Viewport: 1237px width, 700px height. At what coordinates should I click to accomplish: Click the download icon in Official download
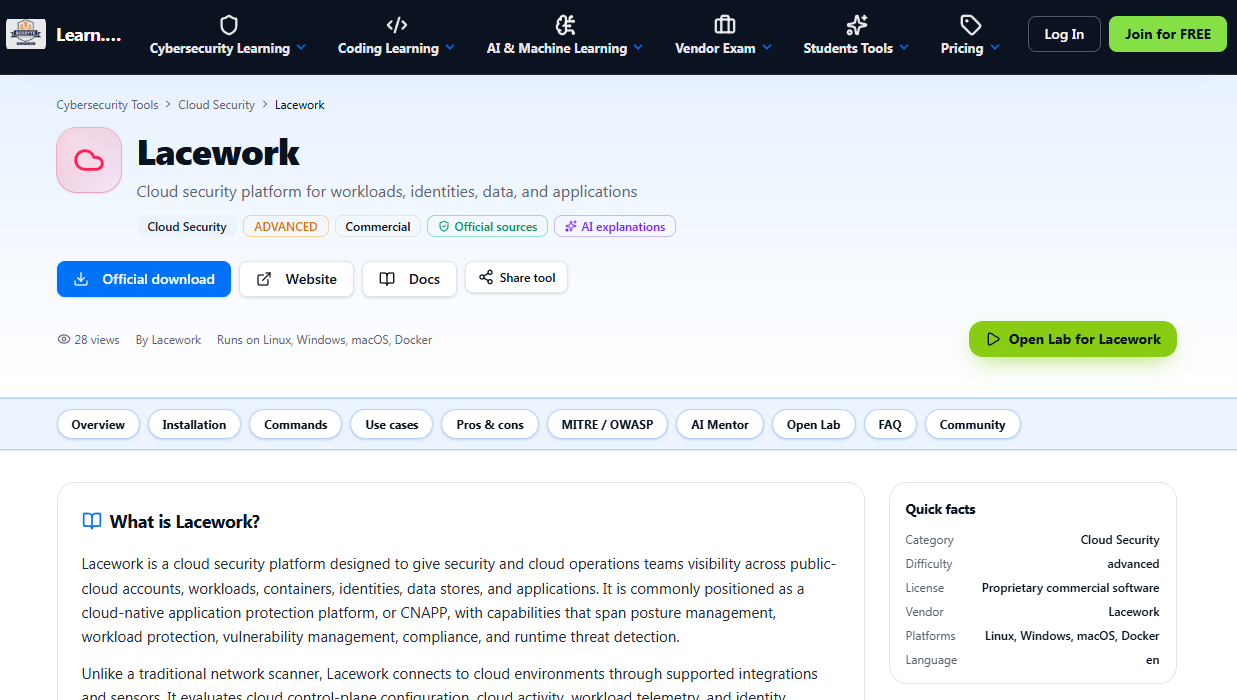click(x=82, y=279)
